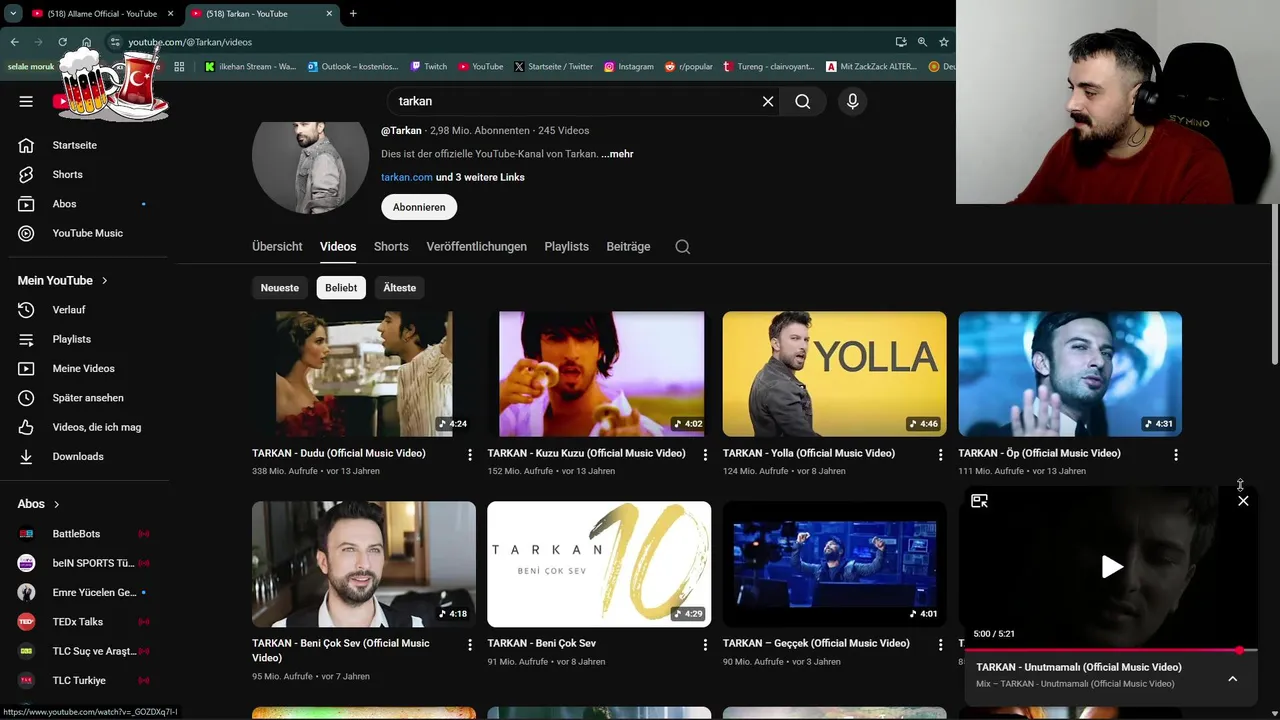Viewport: 1280px width, 720px height.
Task: Open the YOLLA video thumbnail
Action: point(834,374)
